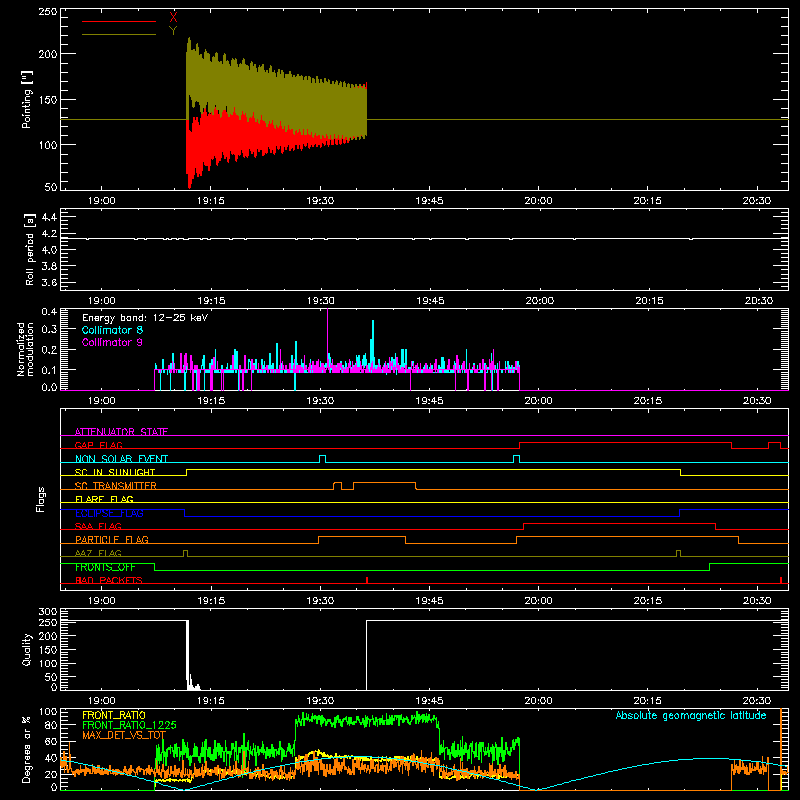The image size is (800, 800).
Task: Select the green FRONT_RATIO_1225 legend label
Action: [x=130, y=725]
